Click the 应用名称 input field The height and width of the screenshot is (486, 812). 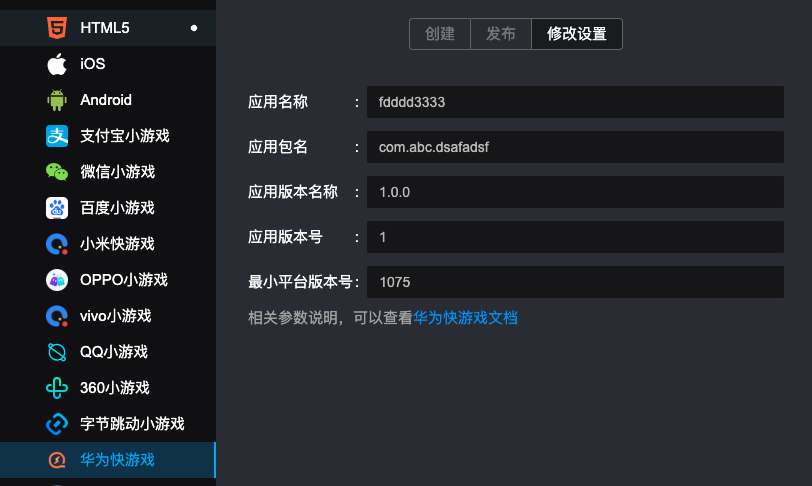click(575, 102)
